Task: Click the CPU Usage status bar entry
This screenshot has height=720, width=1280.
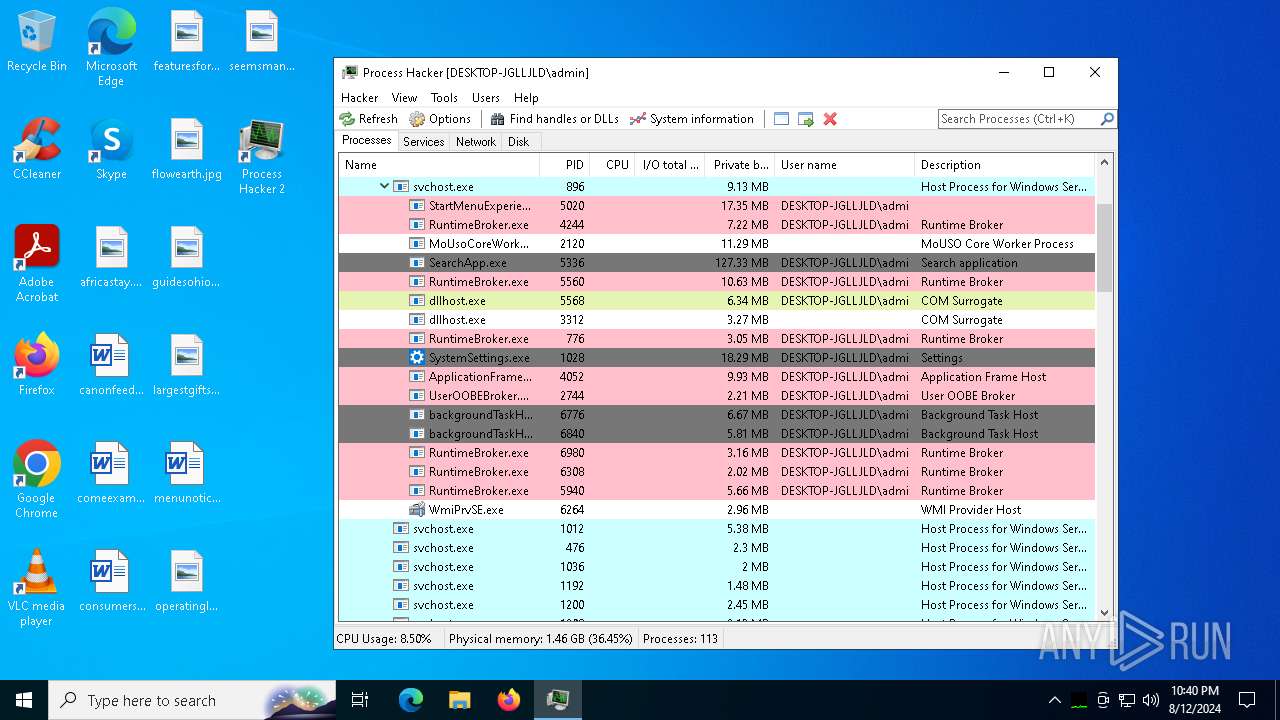Action: coord(384,639)
